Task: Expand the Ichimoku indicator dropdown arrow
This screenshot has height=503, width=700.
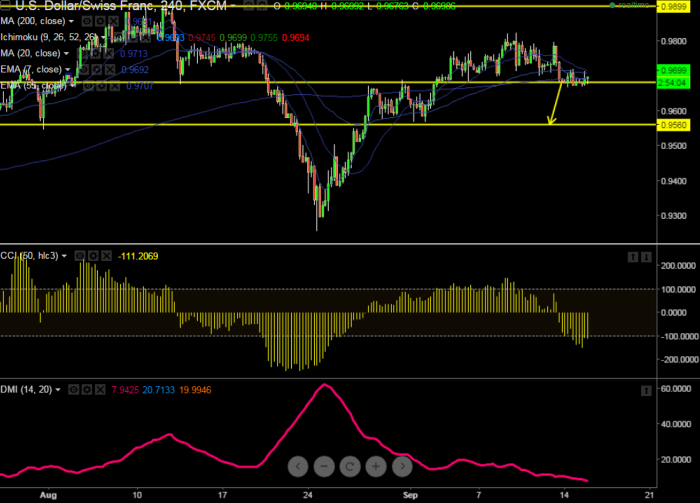Action: [x=103, y=37]
